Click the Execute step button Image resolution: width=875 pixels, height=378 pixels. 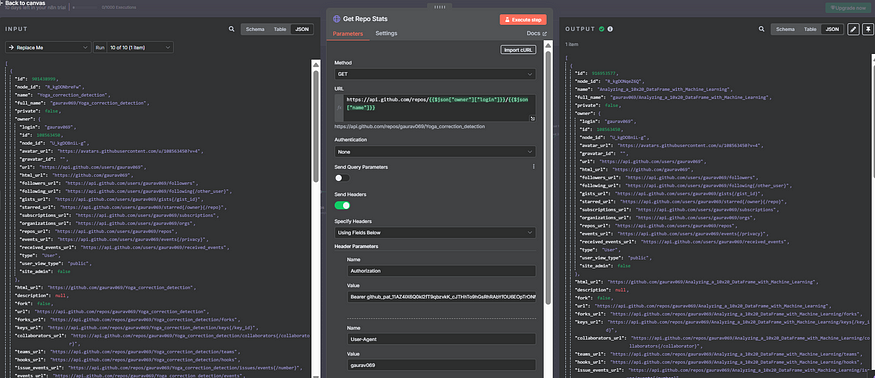pos(523,20)
